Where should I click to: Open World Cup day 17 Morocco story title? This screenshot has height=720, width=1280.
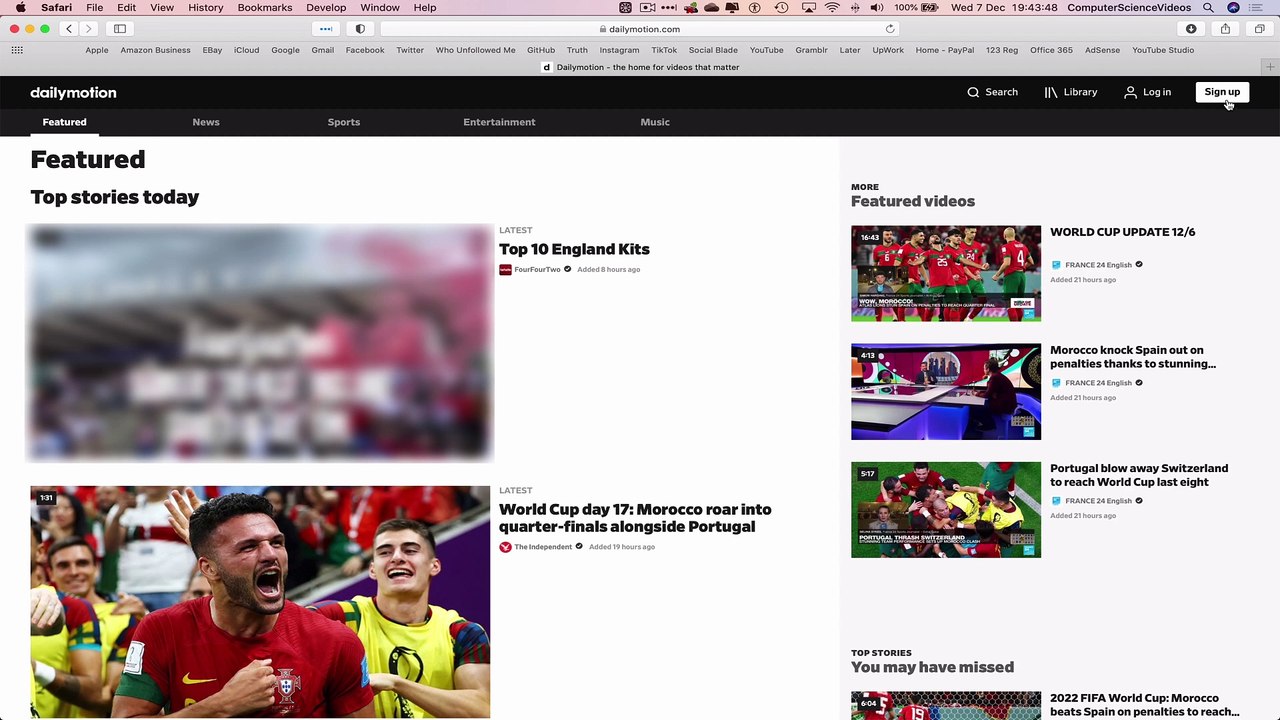point(635,518)
